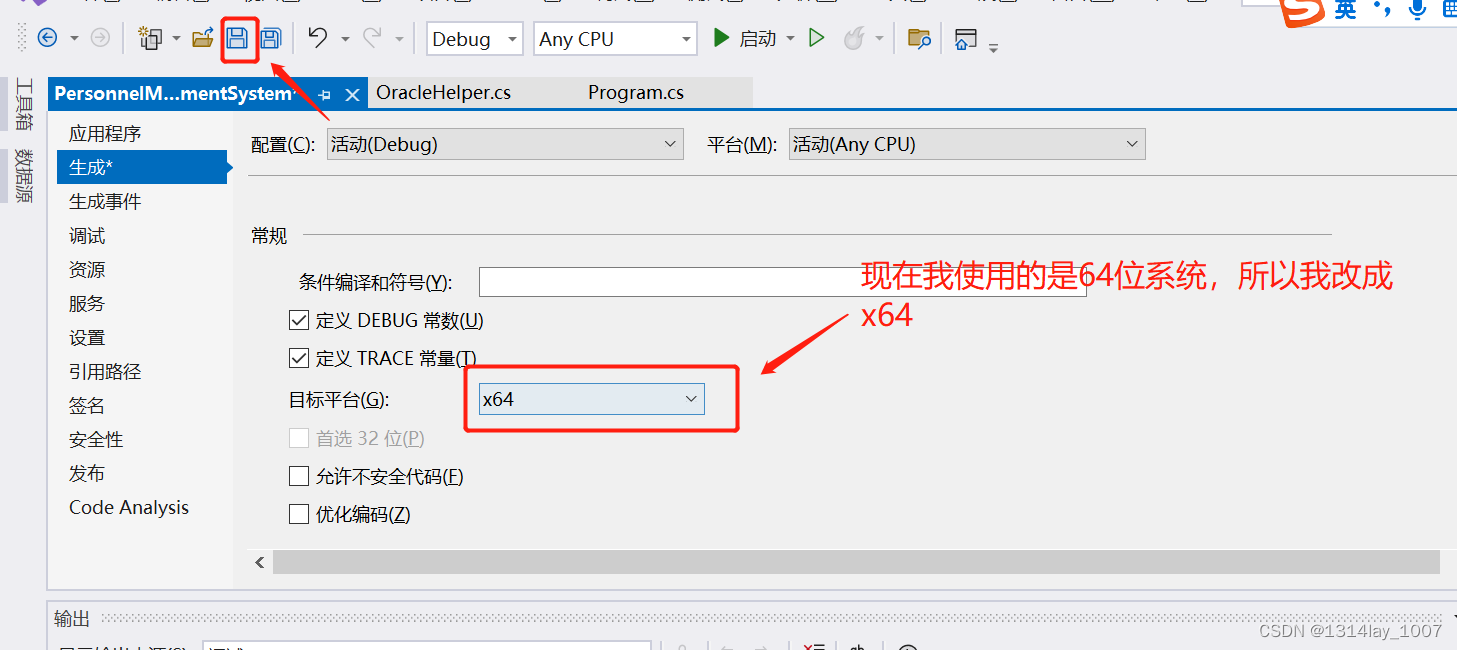Switch to the Program.cs tab
Image resolution: width=1457 pixels, height=650 pixels.
point(635,92)
